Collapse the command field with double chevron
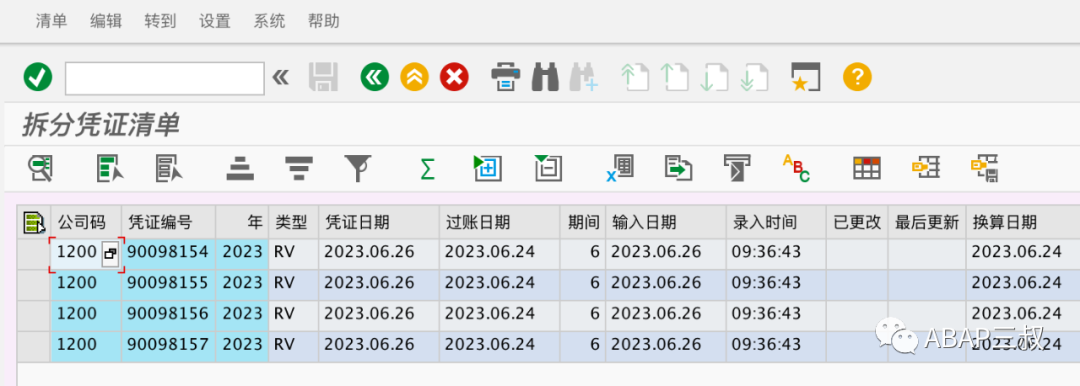1080x386 pixels. click(x=280, y=77)
